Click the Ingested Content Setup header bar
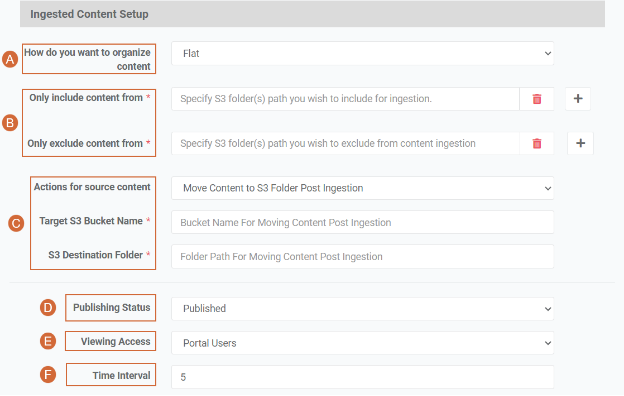This screenshot has height=396, width=624. [312, 14]
